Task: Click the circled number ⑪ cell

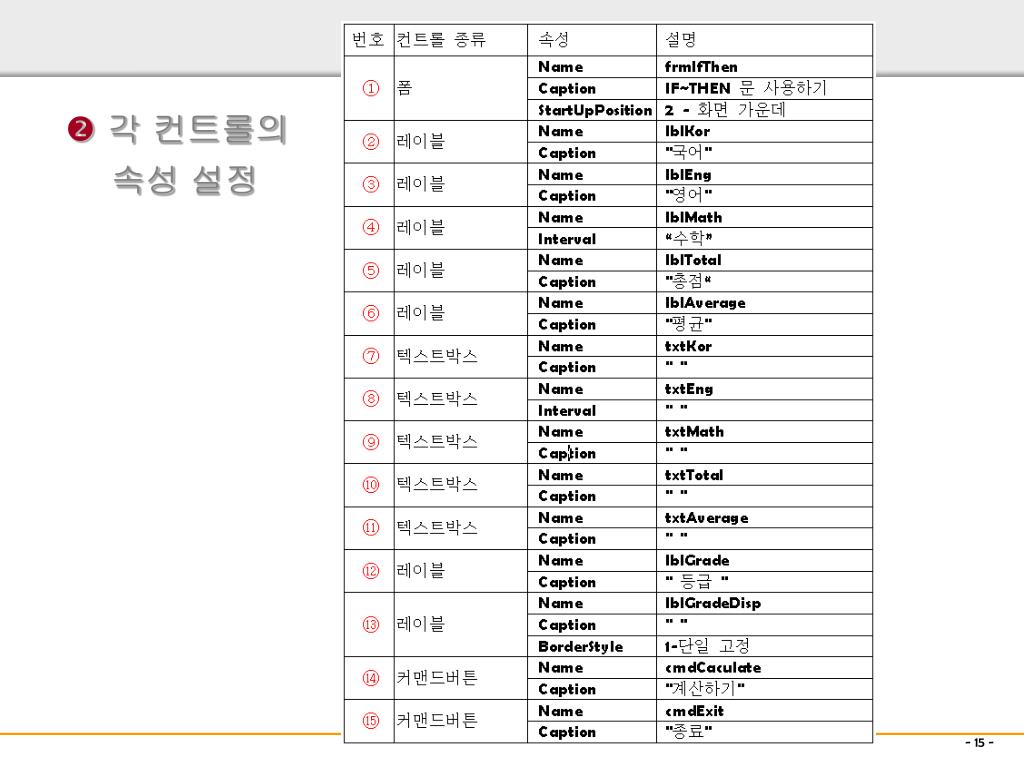Action: click(370, 527)
